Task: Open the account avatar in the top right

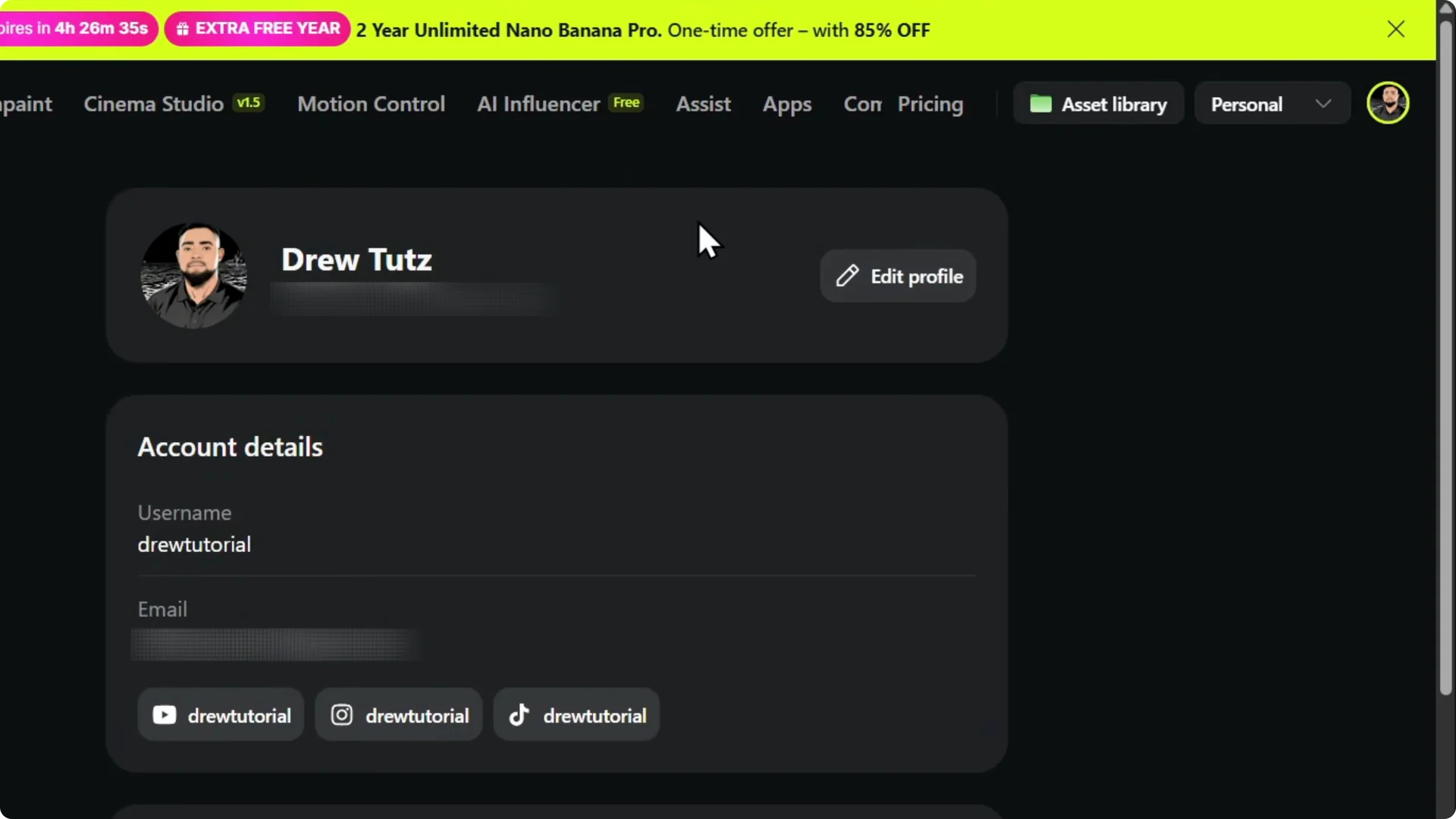Action: click(1389, 102)
